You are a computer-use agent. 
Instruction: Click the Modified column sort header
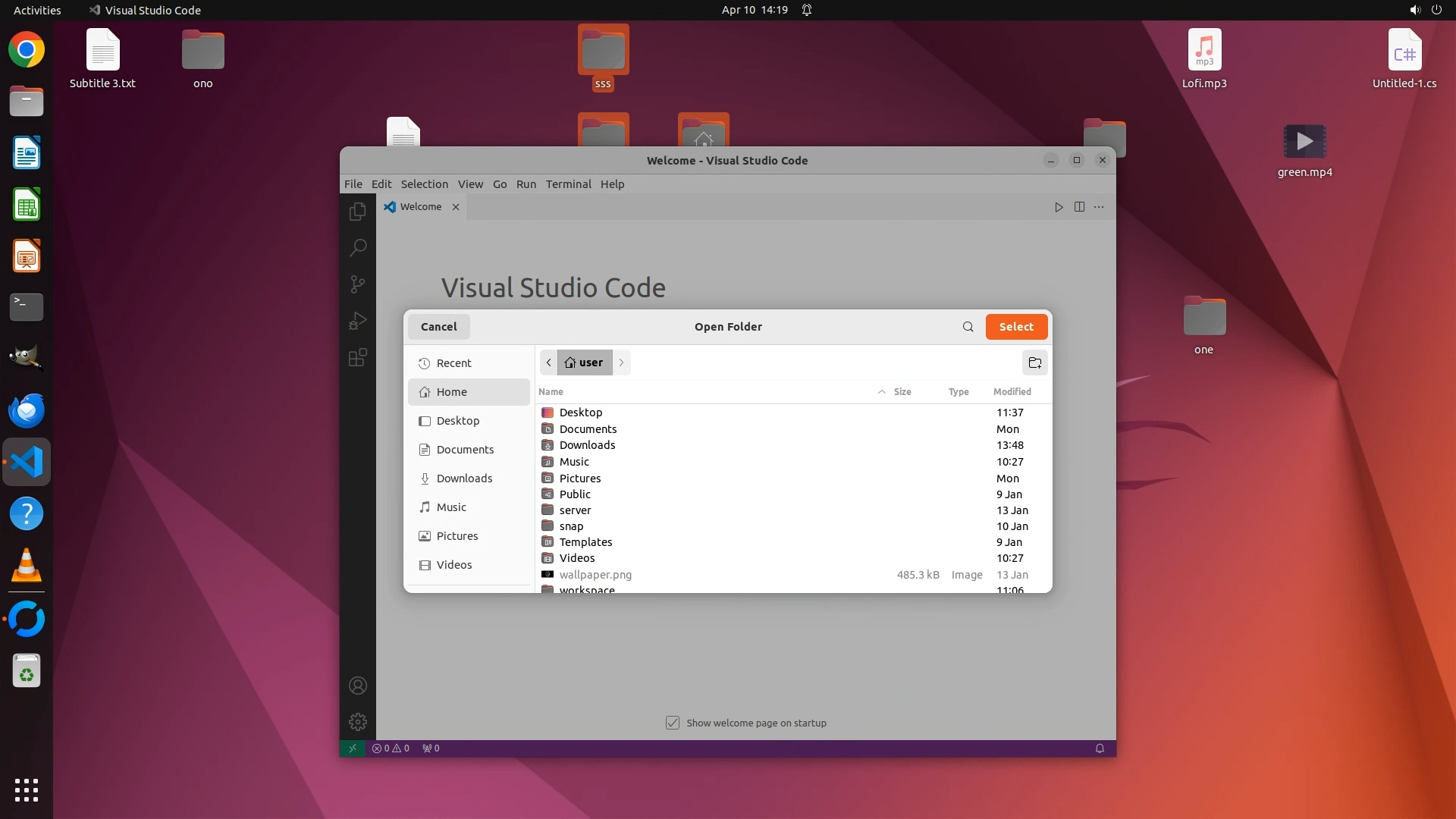(x=1012, y=392)
